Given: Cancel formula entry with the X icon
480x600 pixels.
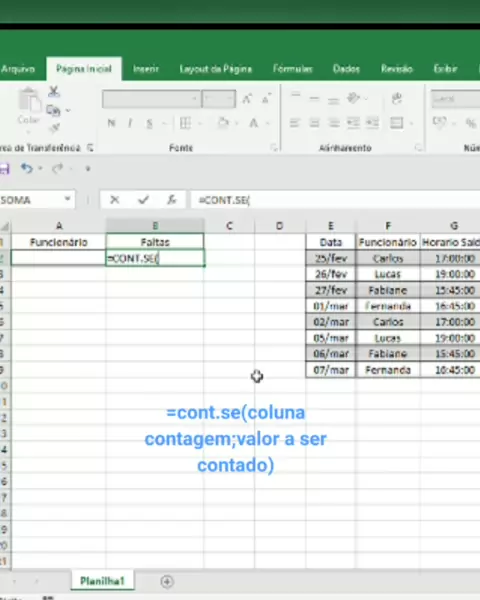Looking at the screenshot, I should pos(114,200).
